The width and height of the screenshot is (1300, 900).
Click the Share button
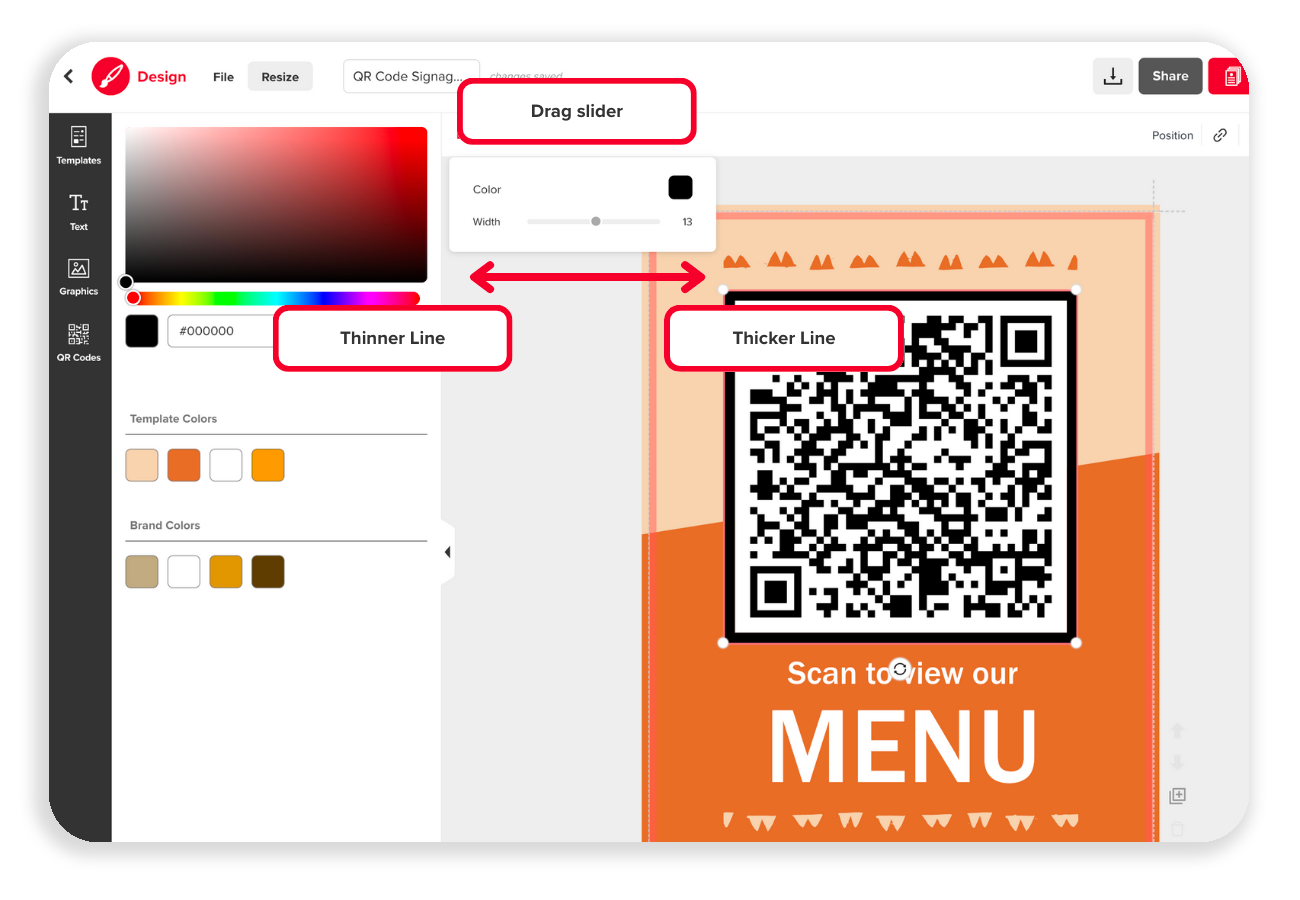point(1170,76)
